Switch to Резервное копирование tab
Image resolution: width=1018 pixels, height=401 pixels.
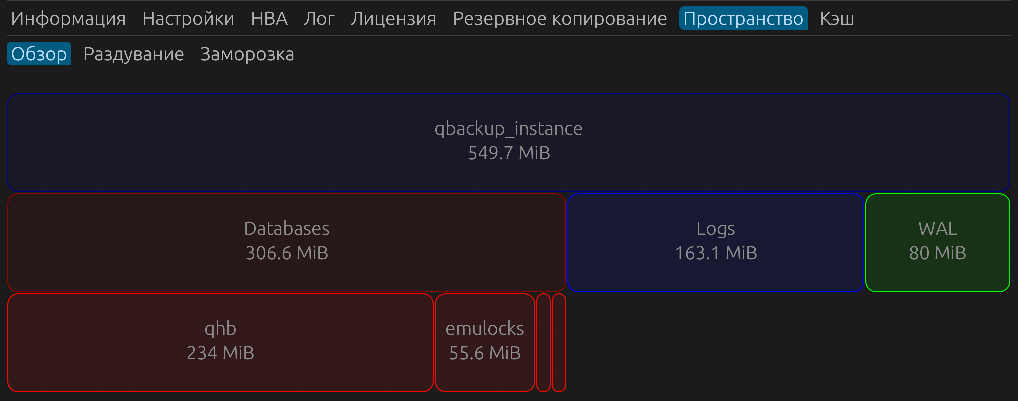pyautogui.click(x=559, y=19)
